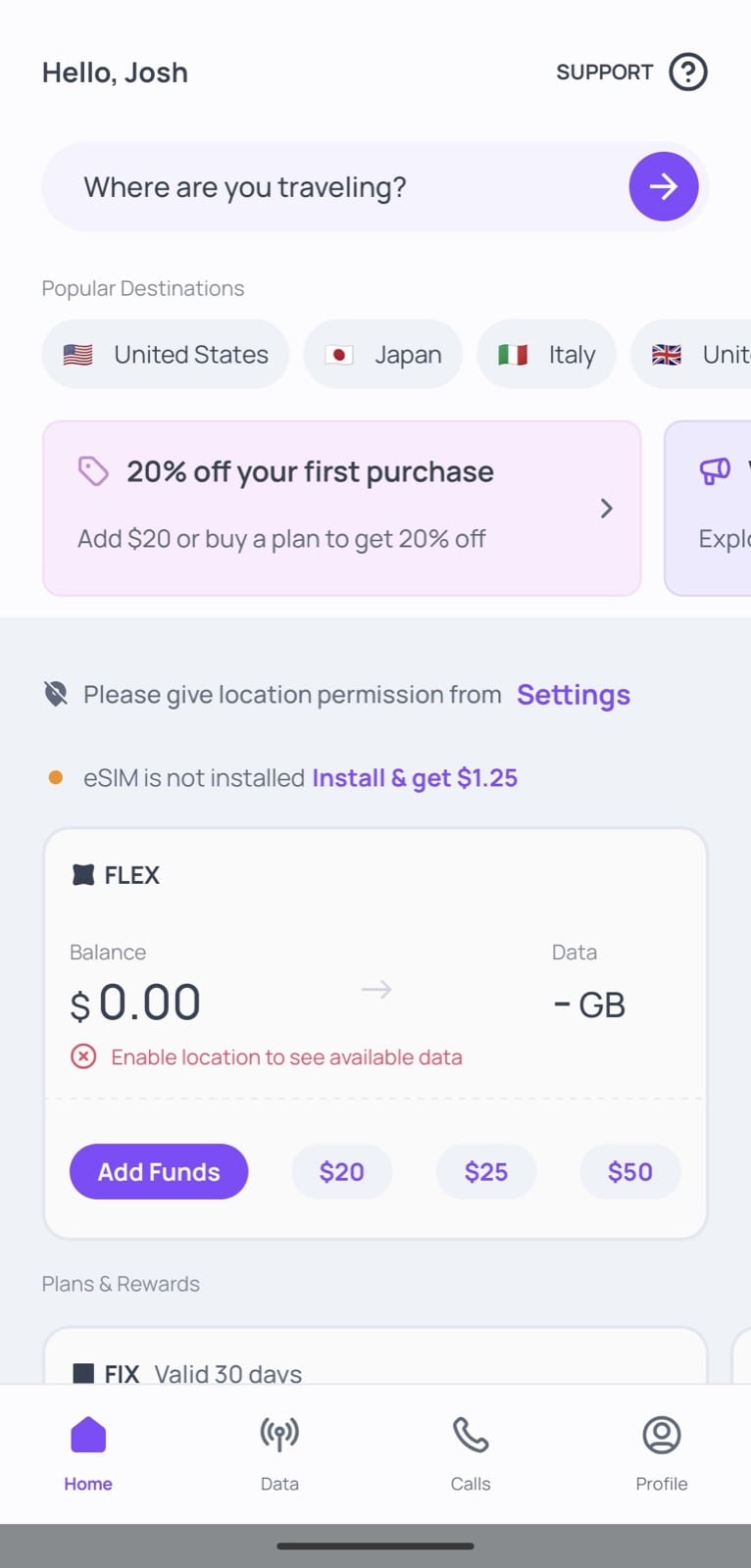Pick the Italy destination chip

tap(546, 354)
